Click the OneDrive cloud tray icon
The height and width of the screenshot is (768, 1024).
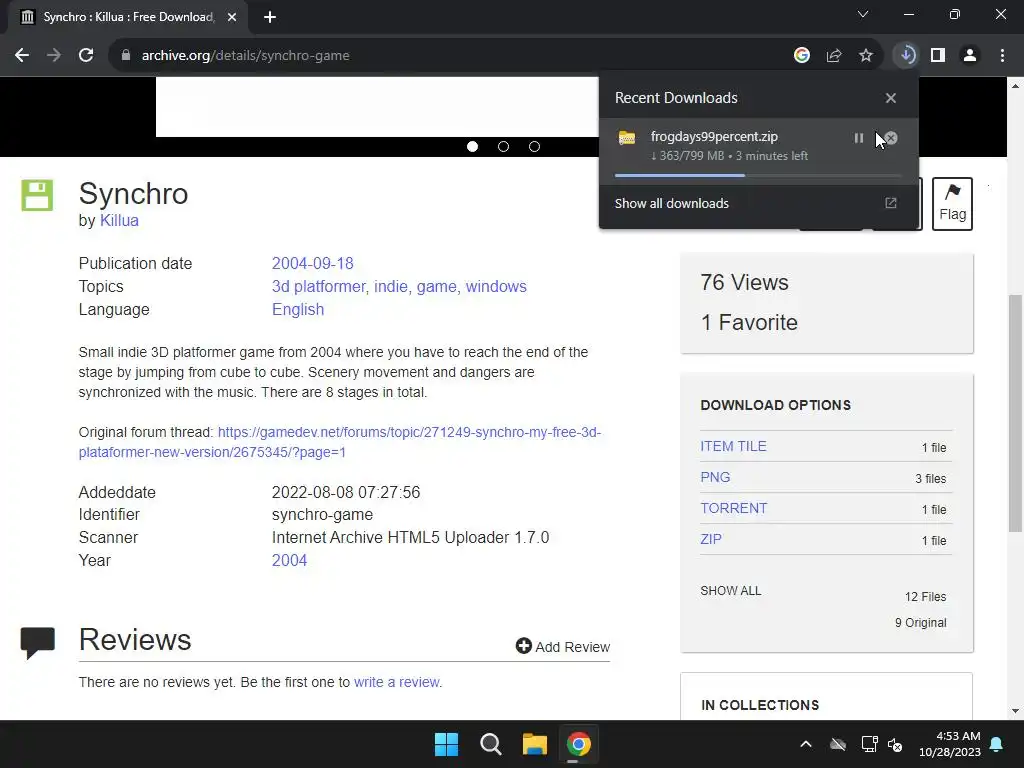[x=838, y=744]
